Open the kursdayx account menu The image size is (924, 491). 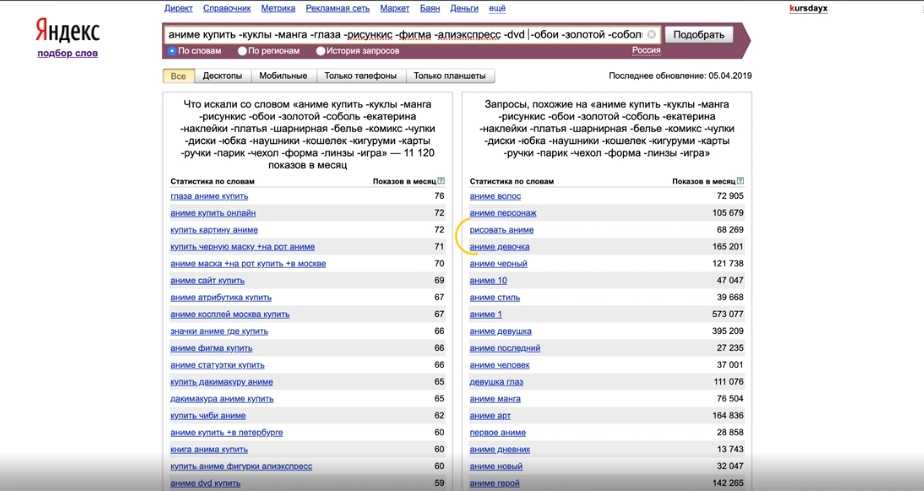808,8
